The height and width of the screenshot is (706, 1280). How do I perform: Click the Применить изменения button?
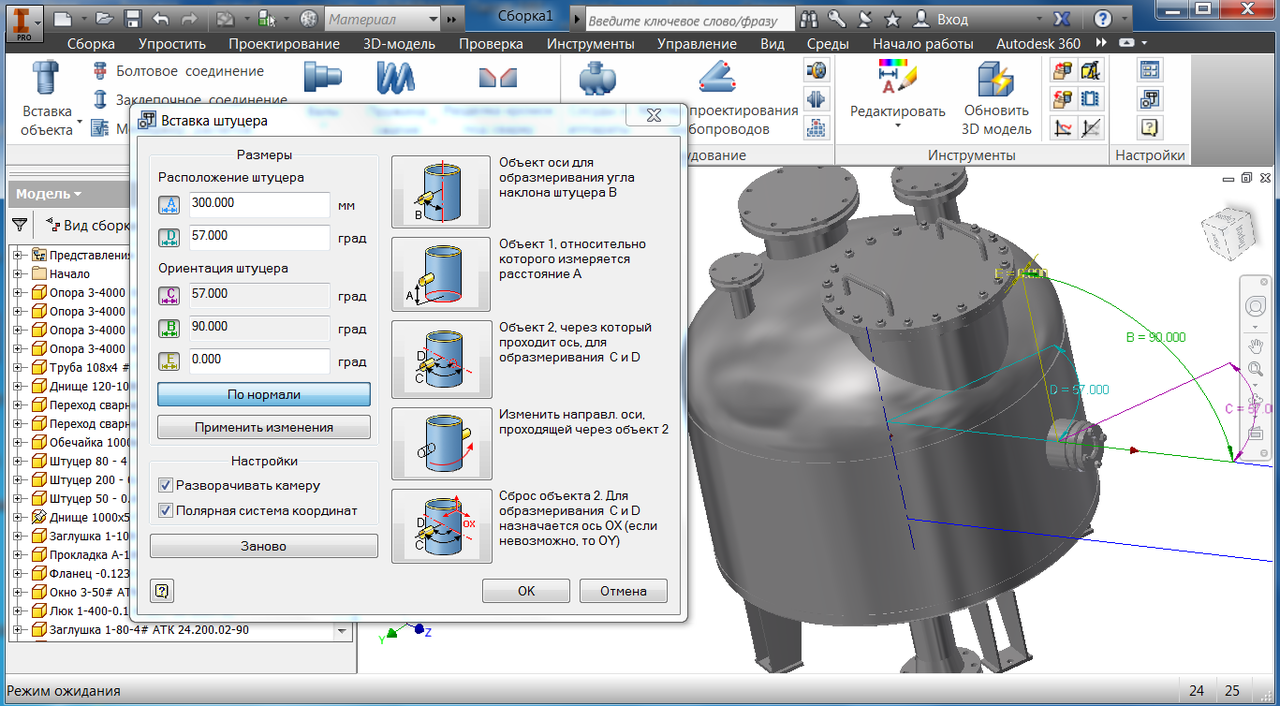tap(264, 427)
